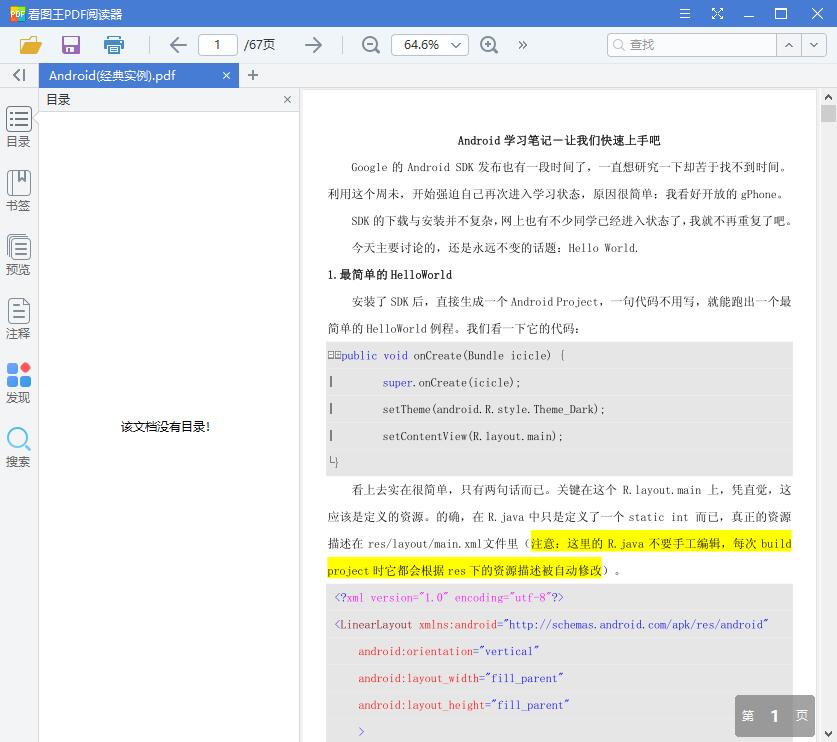Click the page number input field
Screen dimensions: 837x742
coord(218,45)
